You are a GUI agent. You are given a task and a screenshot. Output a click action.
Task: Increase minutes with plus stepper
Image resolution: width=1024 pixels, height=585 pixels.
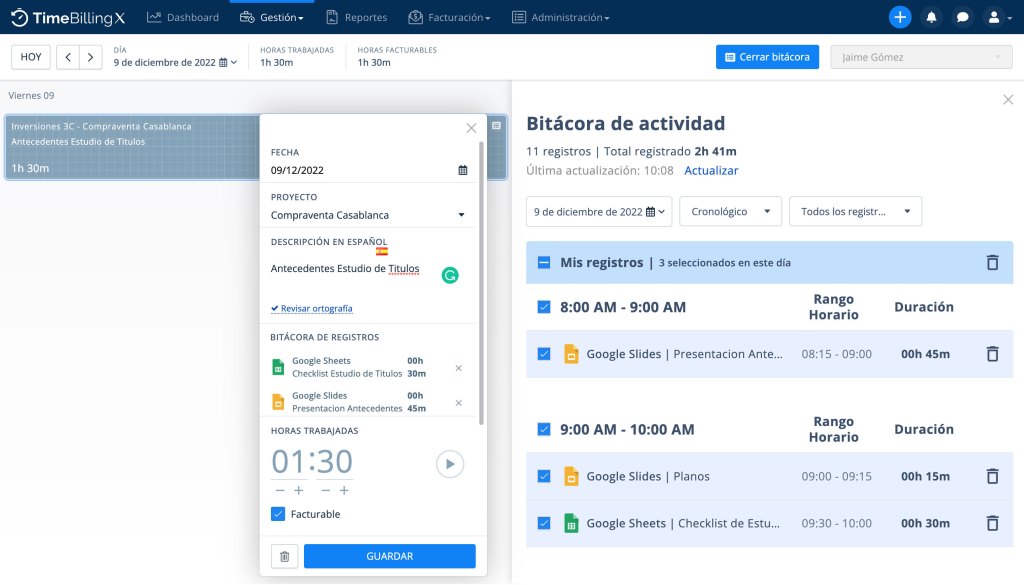click(344, 490)
